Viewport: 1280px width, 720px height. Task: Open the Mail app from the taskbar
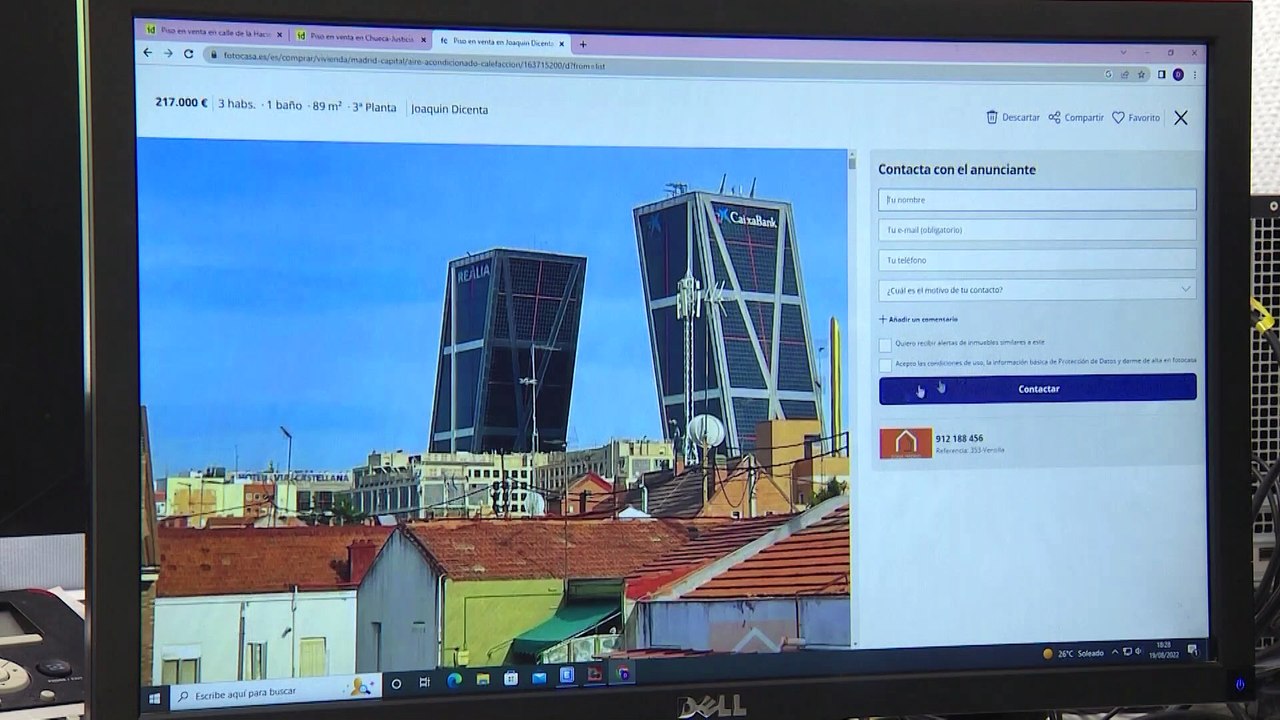coord(539,677)
